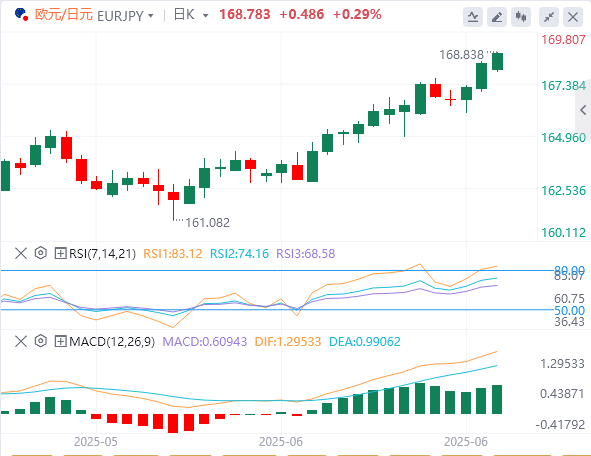The image size is (591, 456).
Task: Remove the MACD indicator panel
Action: pos(21,341)
